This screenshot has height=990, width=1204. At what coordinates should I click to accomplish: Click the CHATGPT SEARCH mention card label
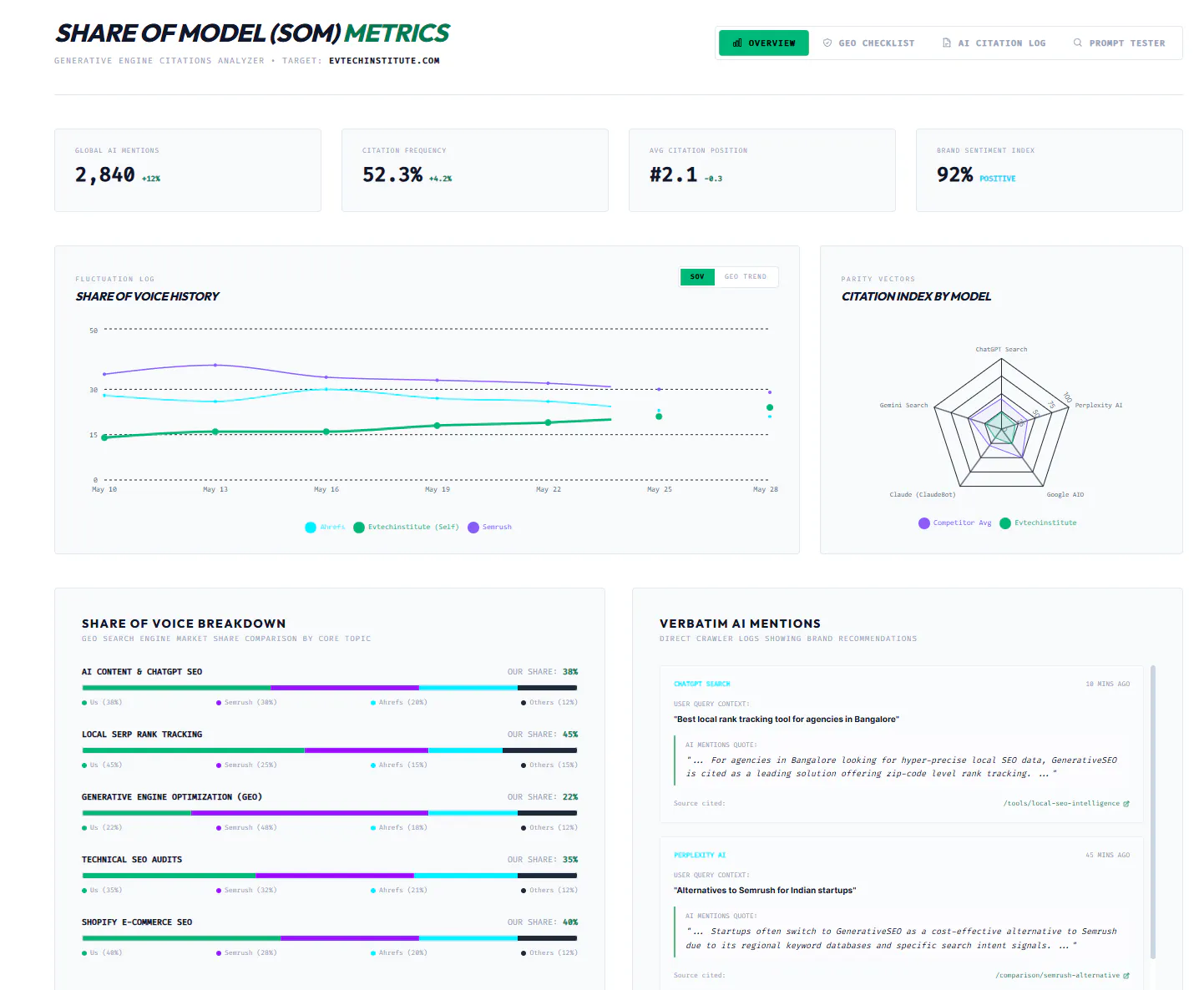tap(701, 684)
